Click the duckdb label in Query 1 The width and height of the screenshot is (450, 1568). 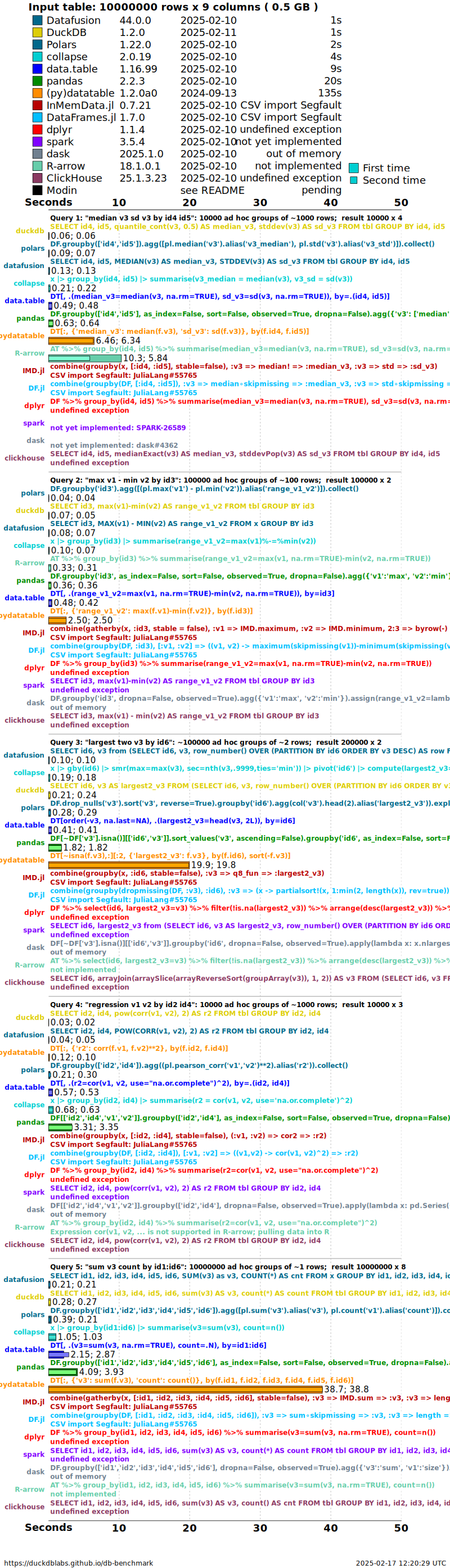[30, 230]
